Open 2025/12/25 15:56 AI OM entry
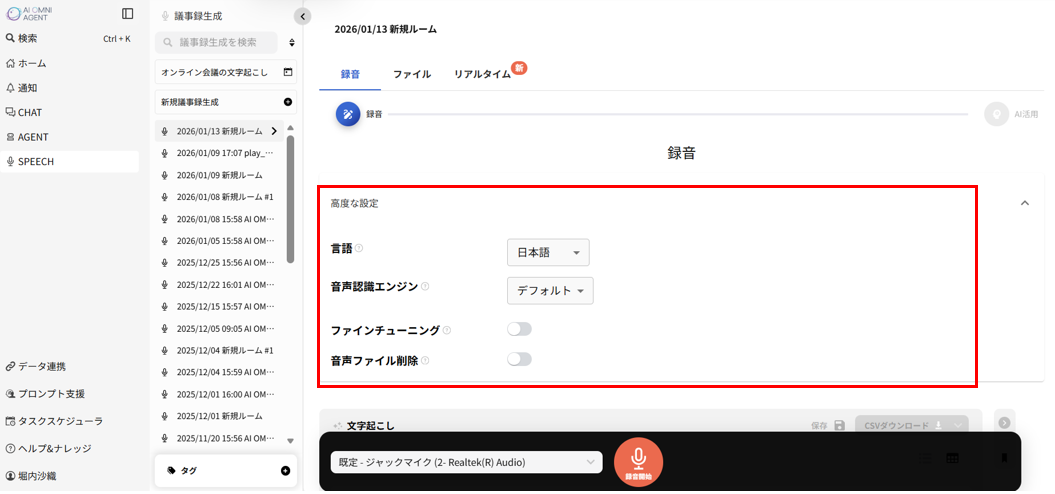The height and width of the screenshot is (494, 1055). (219, 262)
